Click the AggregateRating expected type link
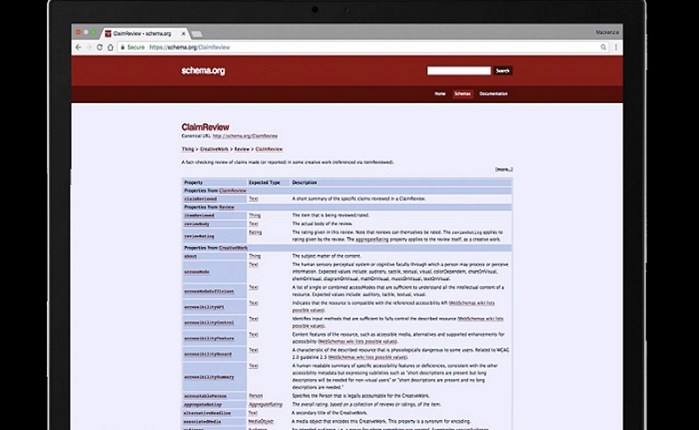 click(x=265, y=405)
